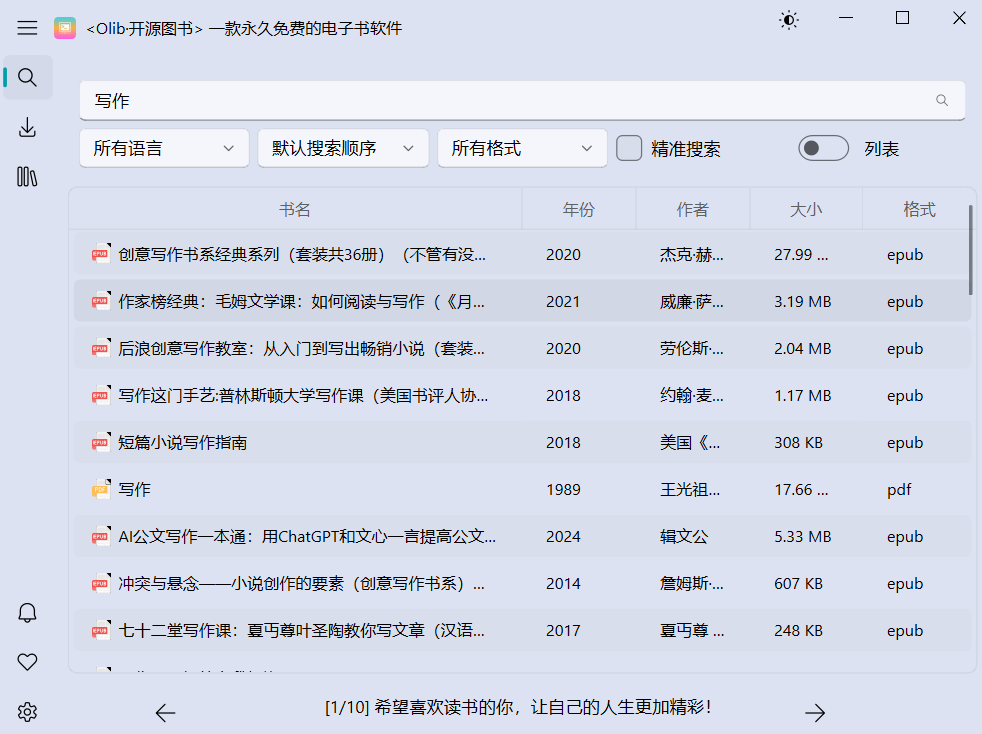This screenshot has height=734, width=982.
Task: Toggle the 列表 view switch
Action: 823,148
